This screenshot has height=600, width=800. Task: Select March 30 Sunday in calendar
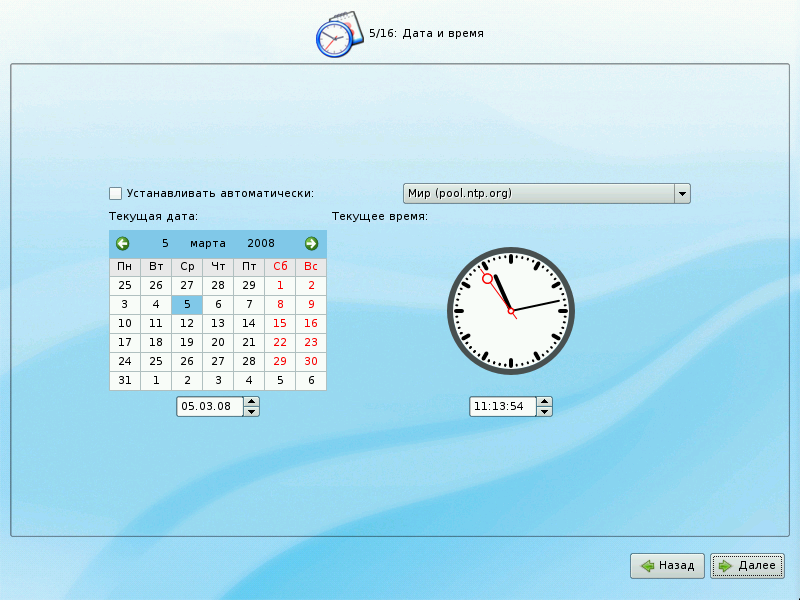pyautogui.click(x=311, y=361)
